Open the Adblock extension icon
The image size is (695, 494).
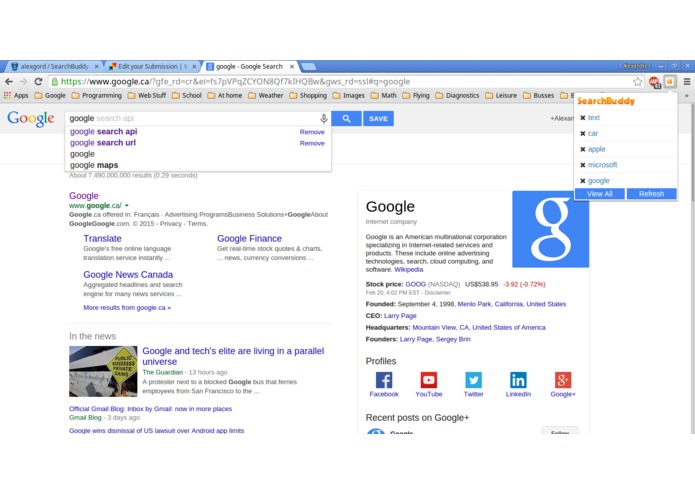click(655, 82)
